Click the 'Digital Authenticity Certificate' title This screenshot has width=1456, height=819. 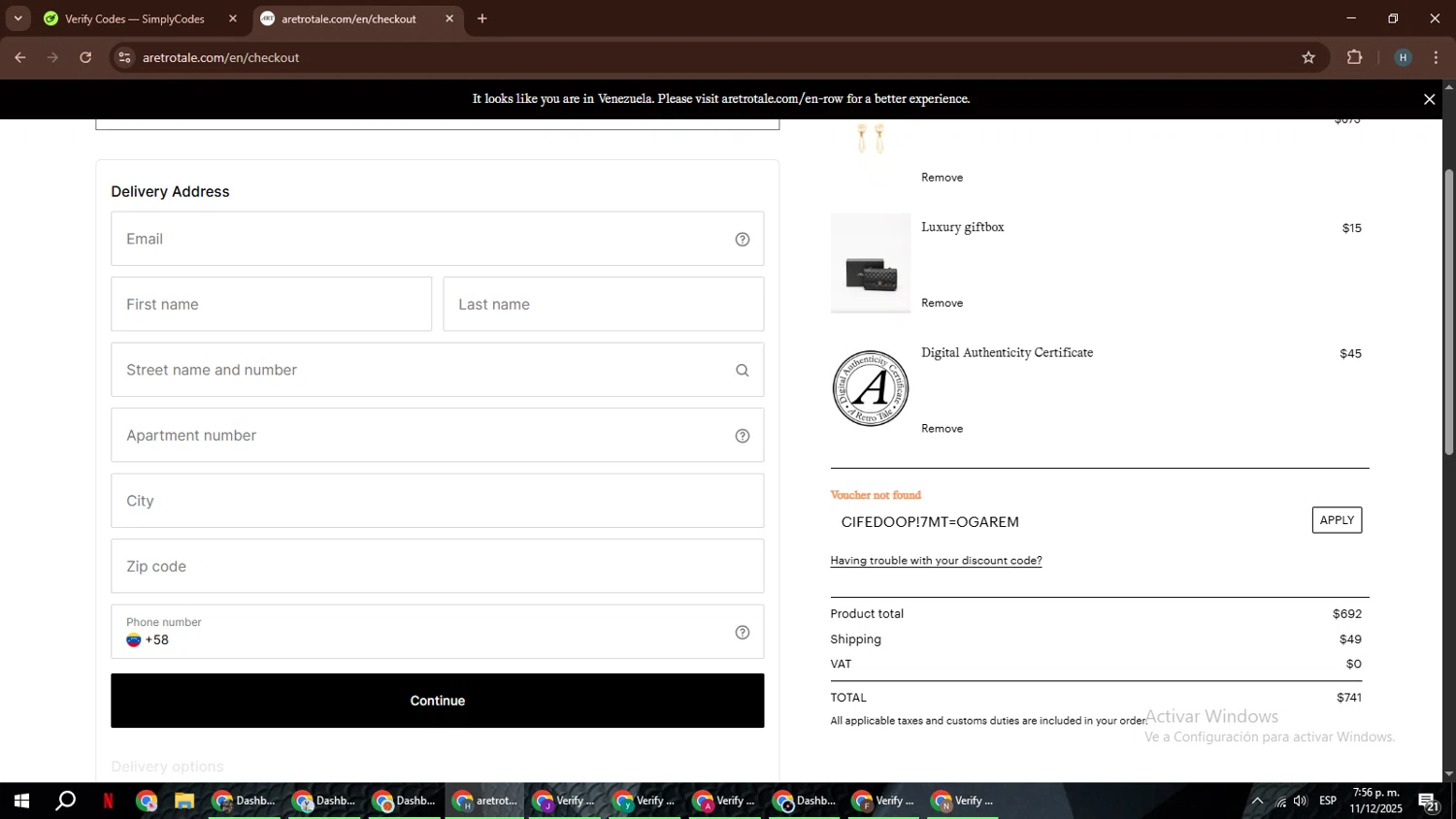click(x=1007, y=353)
